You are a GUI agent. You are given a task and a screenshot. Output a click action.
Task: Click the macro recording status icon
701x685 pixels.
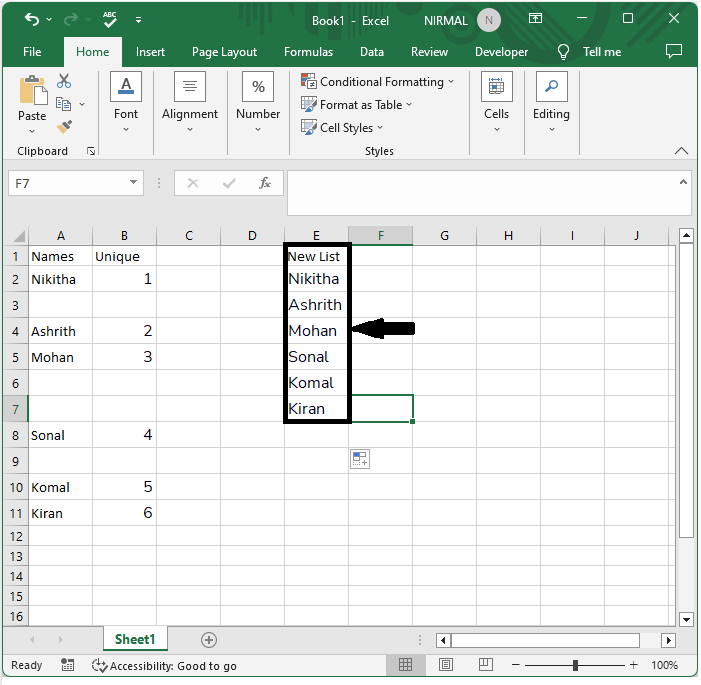click(67, 665)
